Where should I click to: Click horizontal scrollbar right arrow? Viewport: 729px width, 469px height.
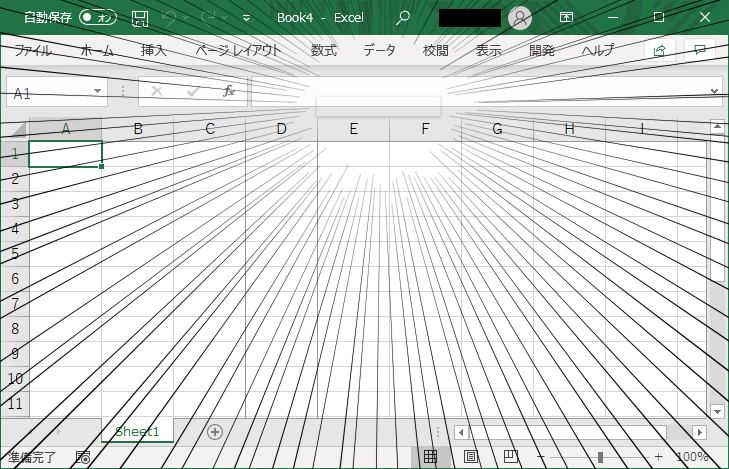700,432
